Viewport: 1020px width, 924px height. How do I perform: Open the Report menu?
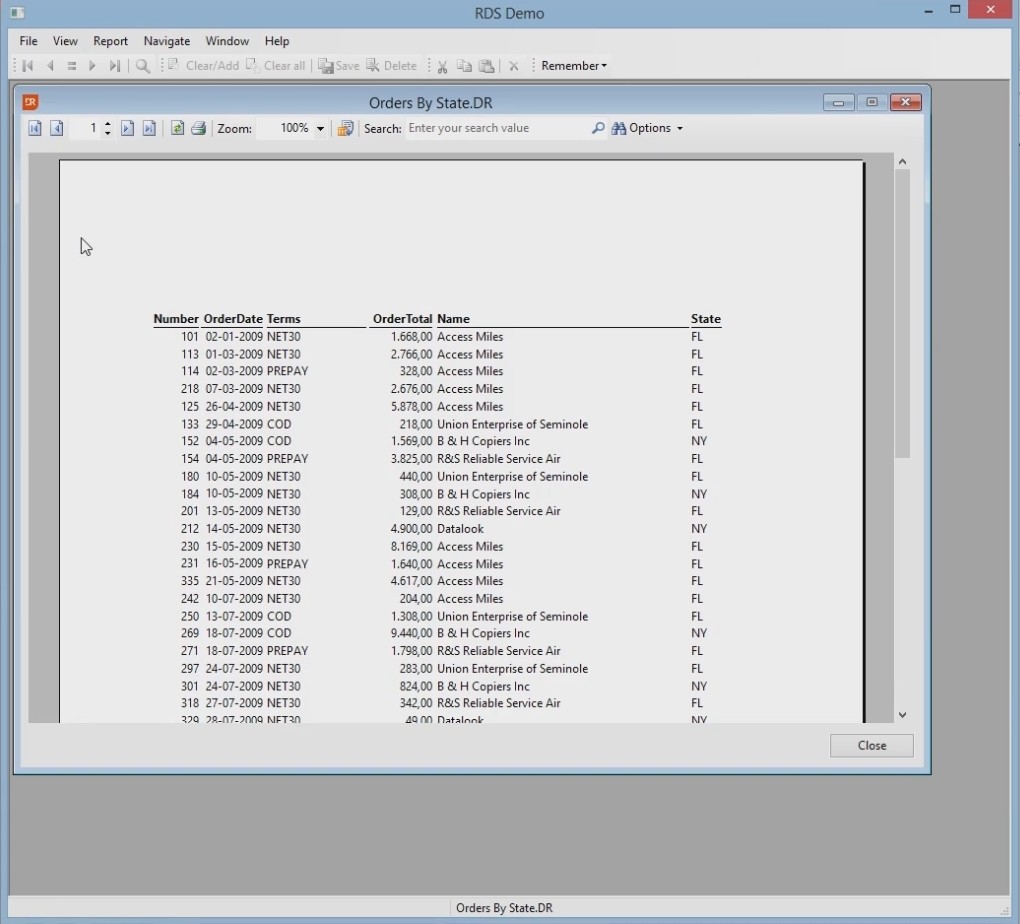(x=110, y=41)
